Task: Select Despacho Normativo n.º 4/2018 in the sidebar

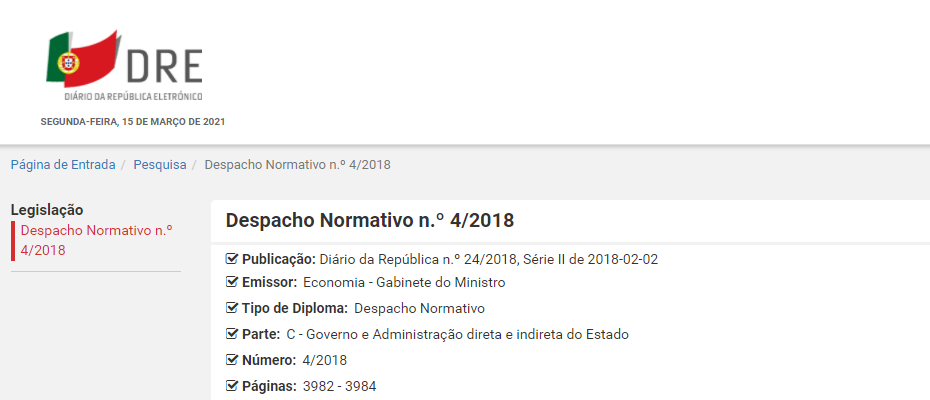Action: 95,240
